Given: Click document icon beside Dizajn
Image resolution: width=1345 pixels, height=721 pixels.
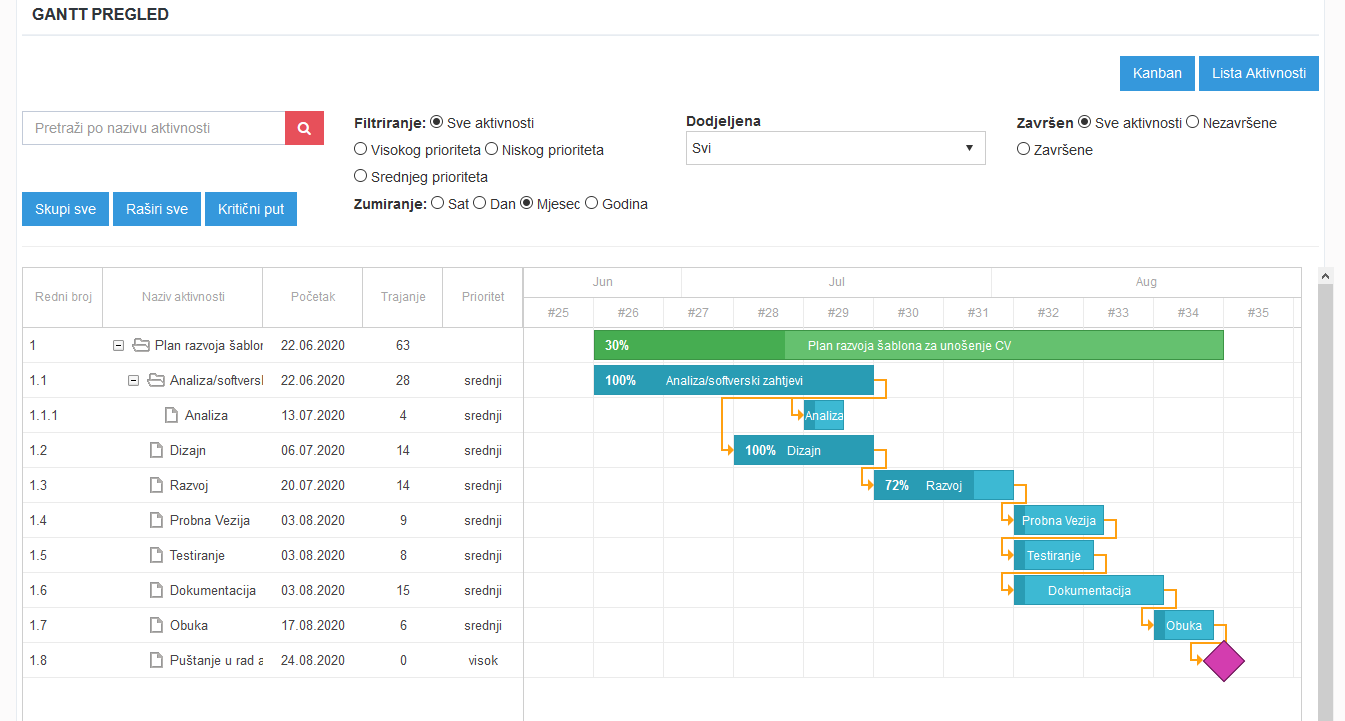Looking at the screenshot, I should click(x=156, y=450).
